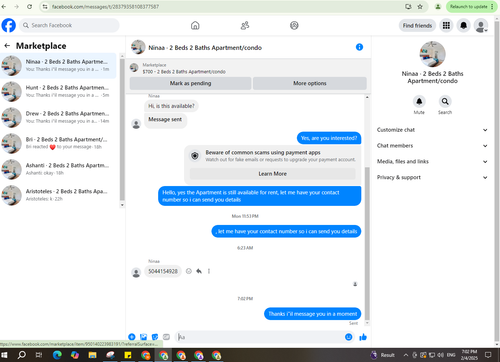Open conversation information via the blue info icon
500x362 pixels.
pyautogui.click(x=359, y=47)
